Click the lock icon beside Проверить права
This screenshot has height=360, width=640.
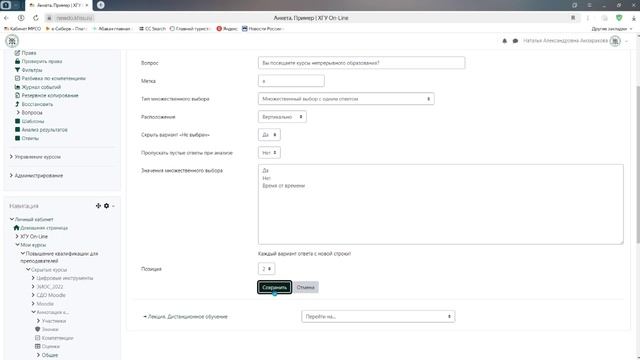[x=17, y=61]
